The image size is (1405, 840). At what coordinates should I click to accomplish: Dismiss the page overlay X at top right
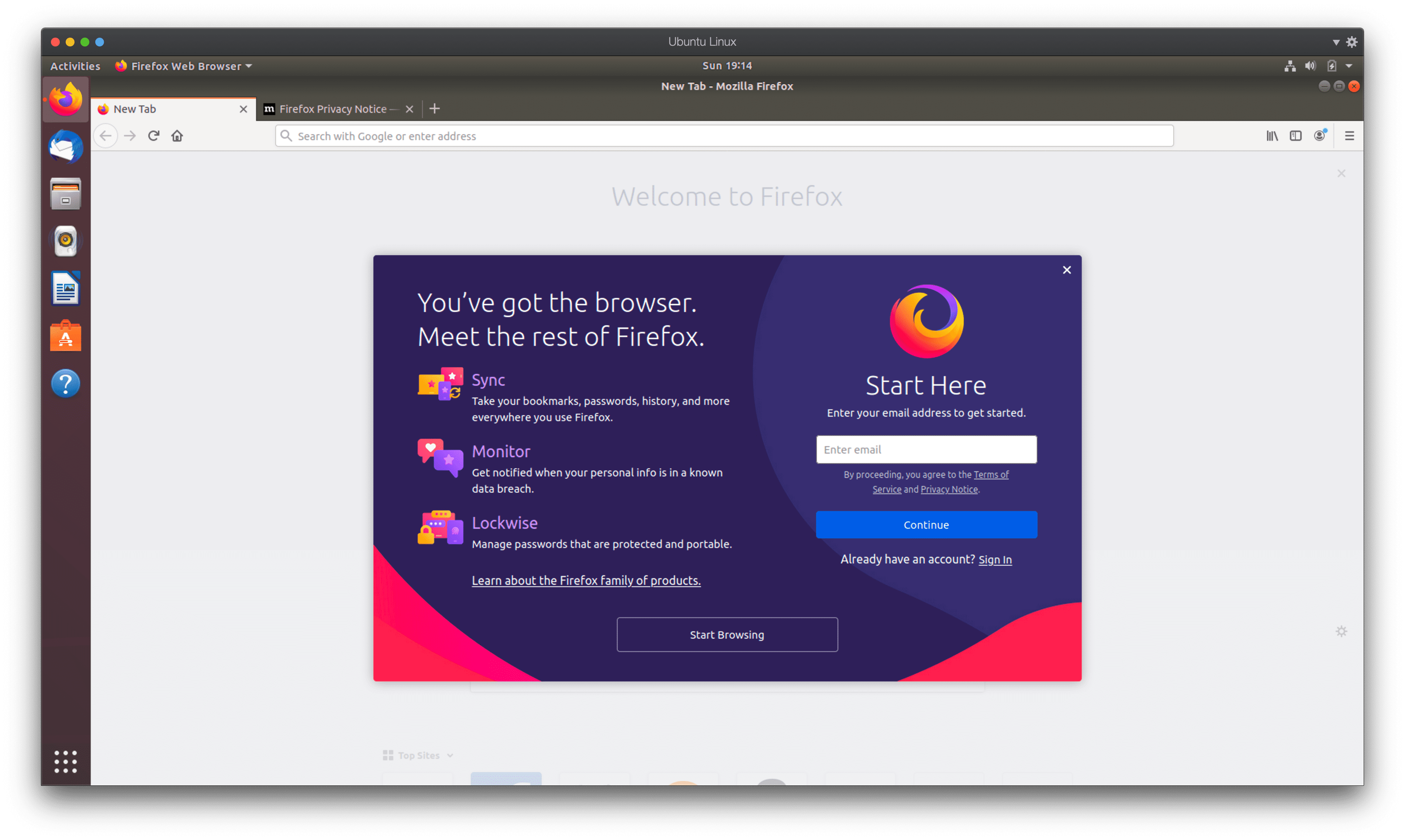click(x=1342, y=173)
